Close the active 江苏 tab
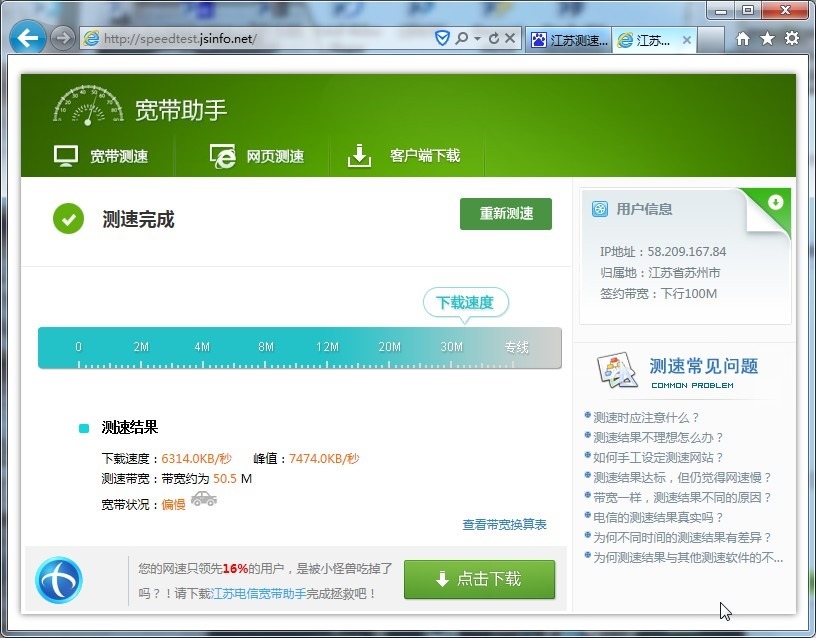 686,40
